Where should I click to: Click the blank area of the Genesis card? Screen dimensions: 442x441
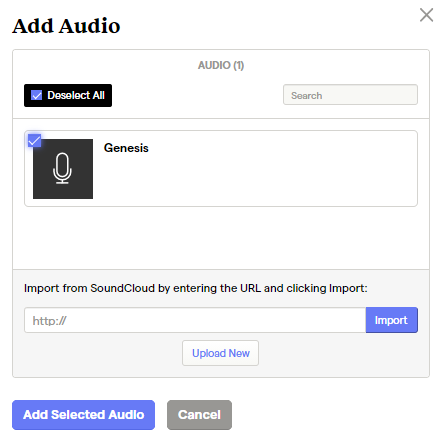(x=267, y=177)
